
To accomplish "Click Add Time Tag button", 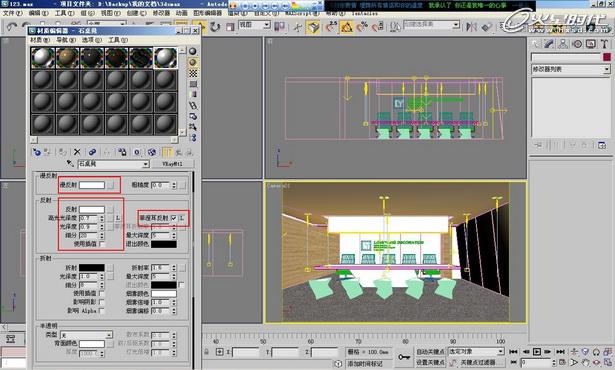I will pyautogui.click(x=365, y=364).
